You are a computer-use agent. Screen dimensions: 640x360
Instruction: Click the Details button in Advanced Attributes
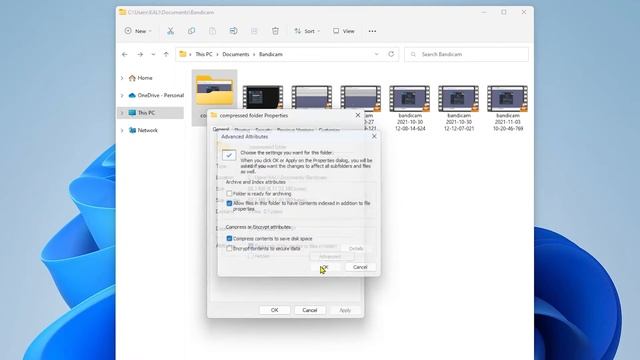pyautogui.click(x=356, y=248)
